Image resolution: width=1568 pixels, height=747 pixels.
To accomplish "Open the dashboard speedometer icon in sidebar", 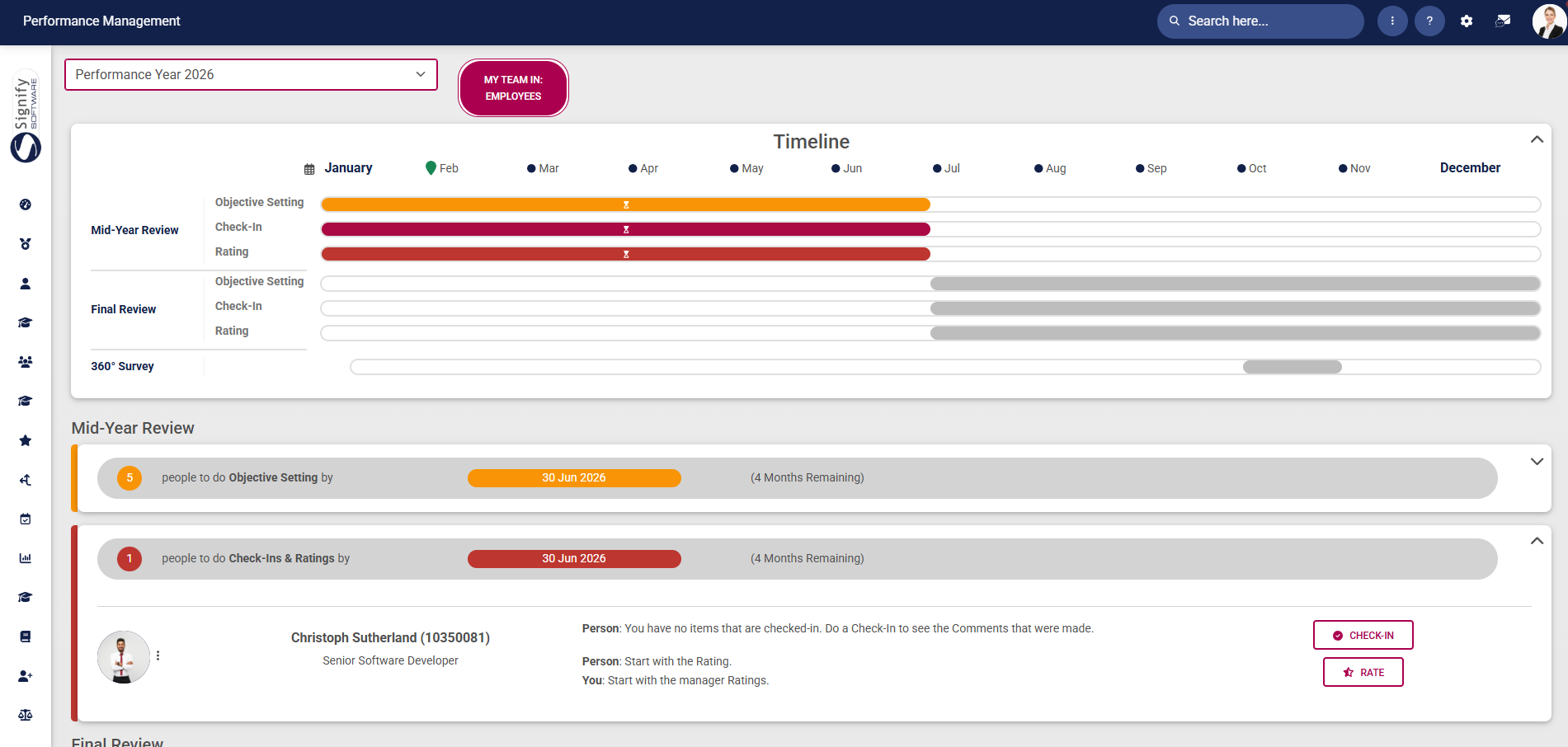I will click(26, 204).
